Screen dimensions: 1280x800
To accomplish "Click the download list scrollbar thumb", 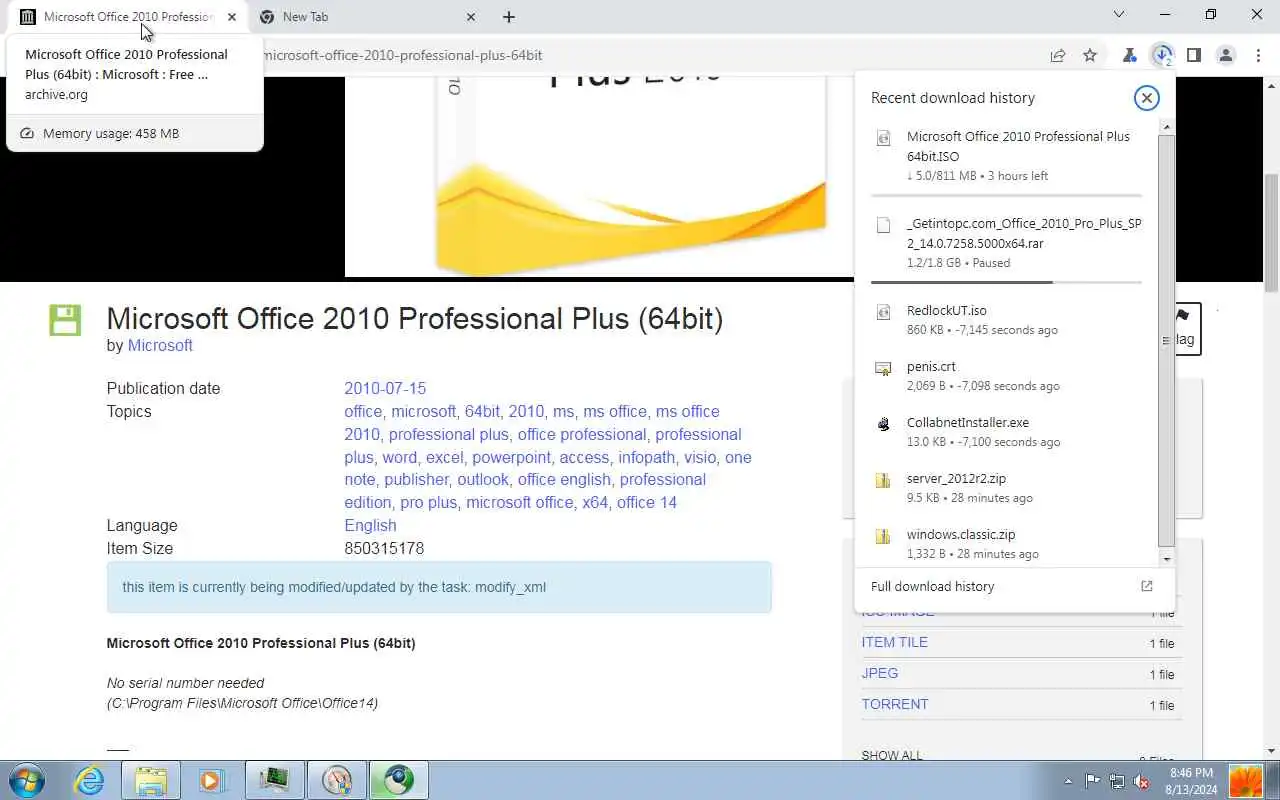I will click(x=1166, y=340).
